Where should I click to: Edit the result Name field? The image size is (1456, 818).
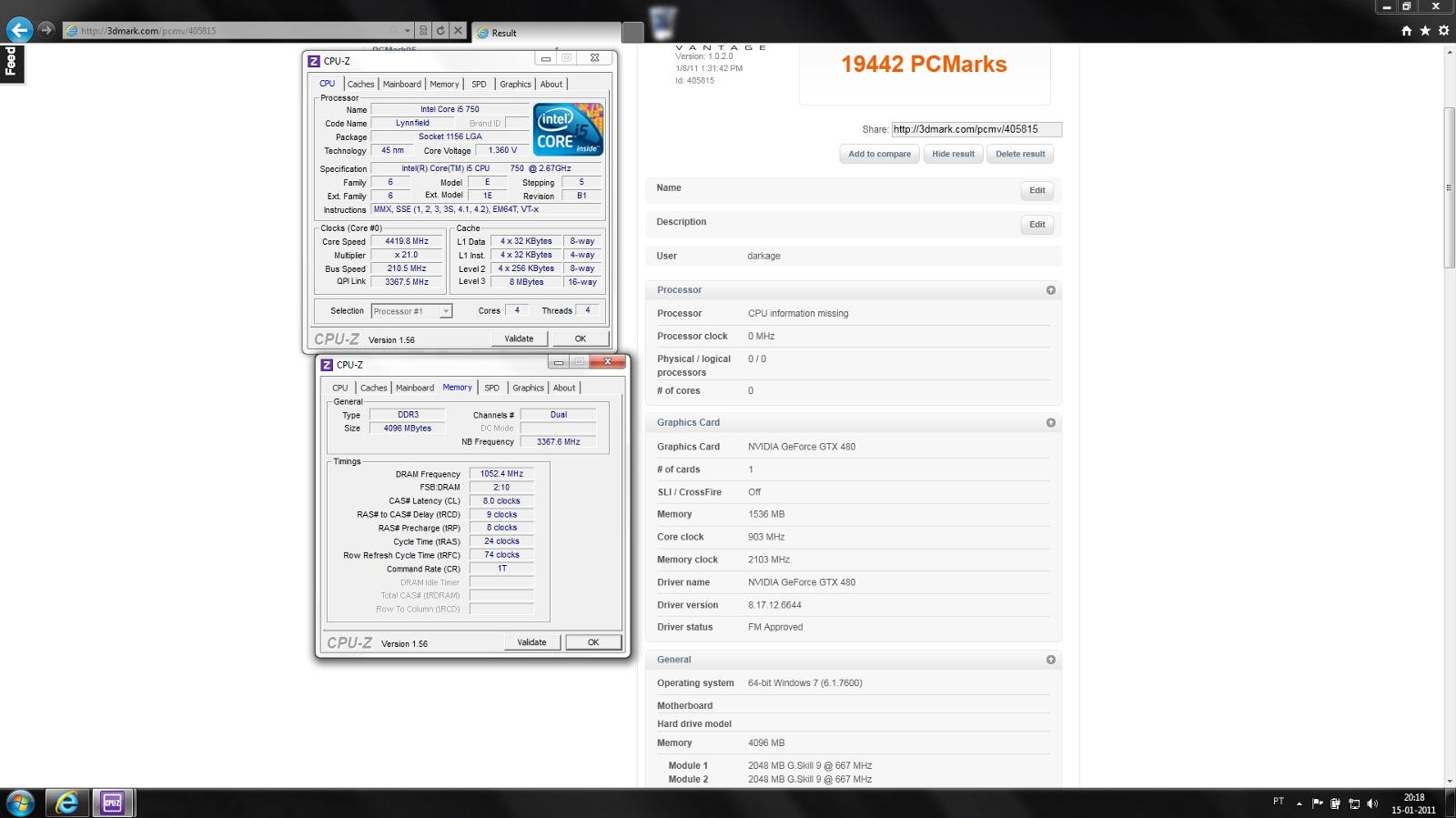click(1036, 190)
